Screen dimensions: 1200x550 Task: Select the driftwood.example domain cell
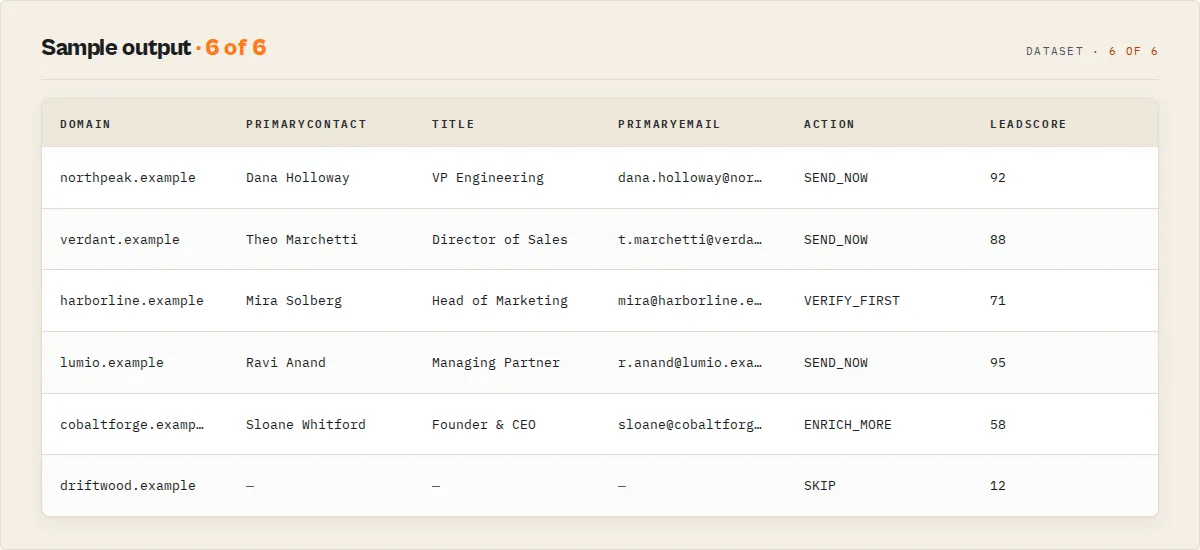(128, 486)
